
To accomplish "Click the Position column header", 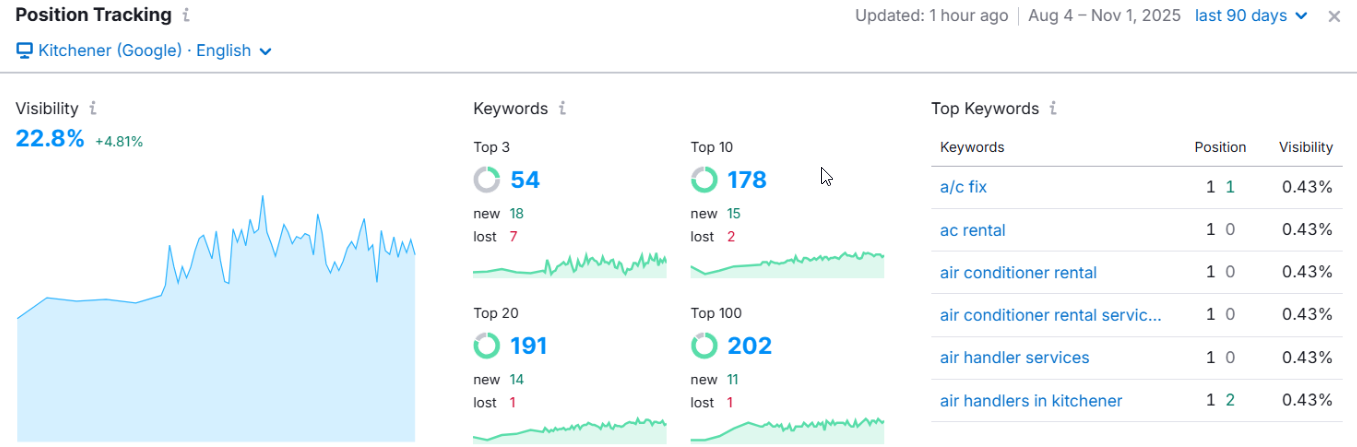I will pyautogui.click(x=1220, y=147).
